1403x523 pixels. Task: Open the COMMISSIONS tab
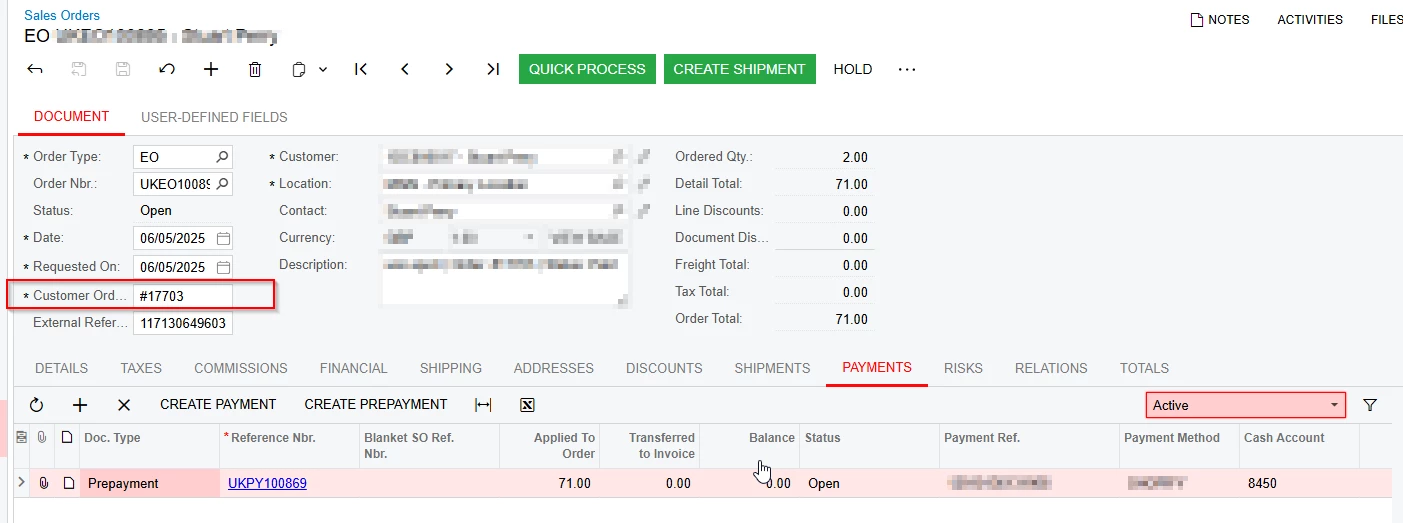(241, 368)
